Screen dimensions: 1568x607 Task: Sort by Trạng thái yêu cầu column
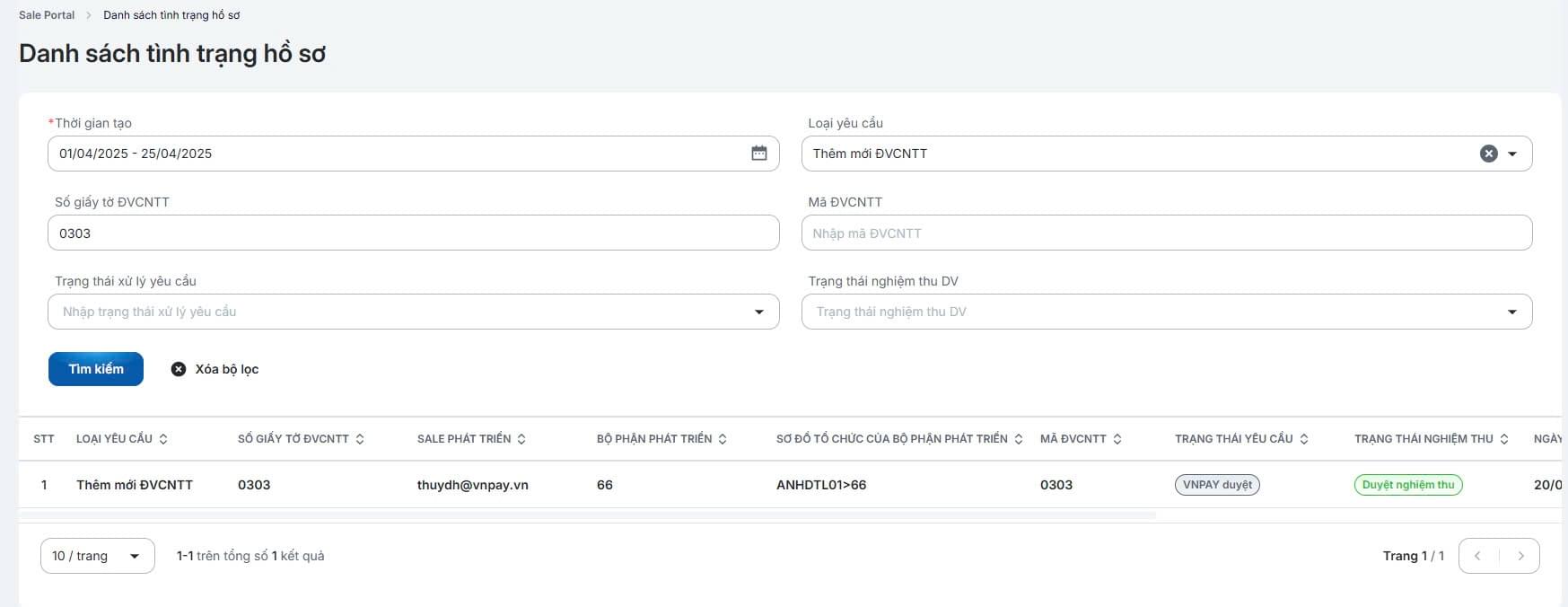(1304, 439)
